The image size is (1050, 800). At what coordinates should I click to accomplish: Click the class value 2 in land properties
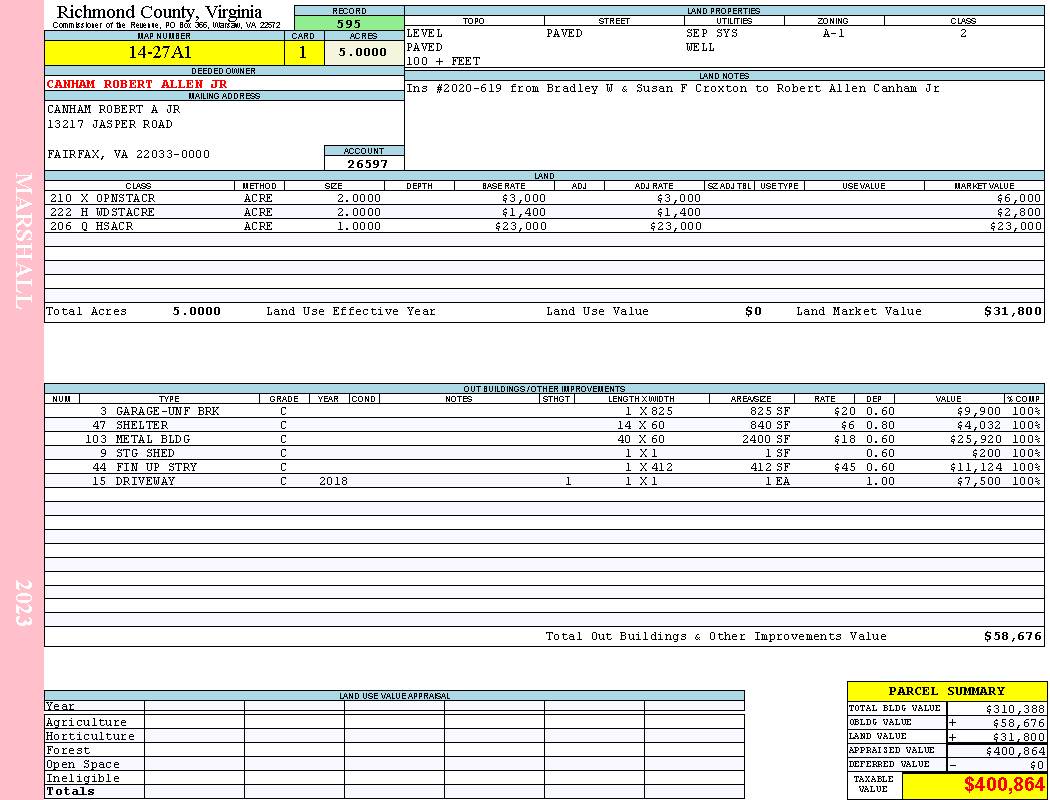click(964, 33)
